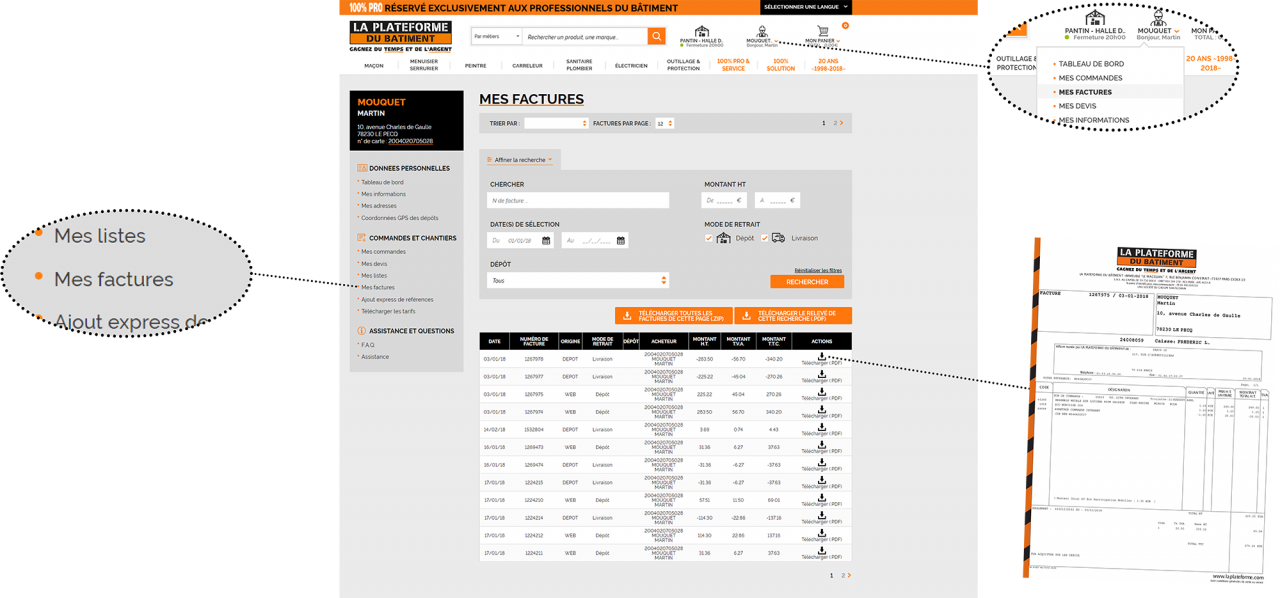Download PDF for invoice 1267978
Screen dimensions: 1280x598
(x=822, y=357)
